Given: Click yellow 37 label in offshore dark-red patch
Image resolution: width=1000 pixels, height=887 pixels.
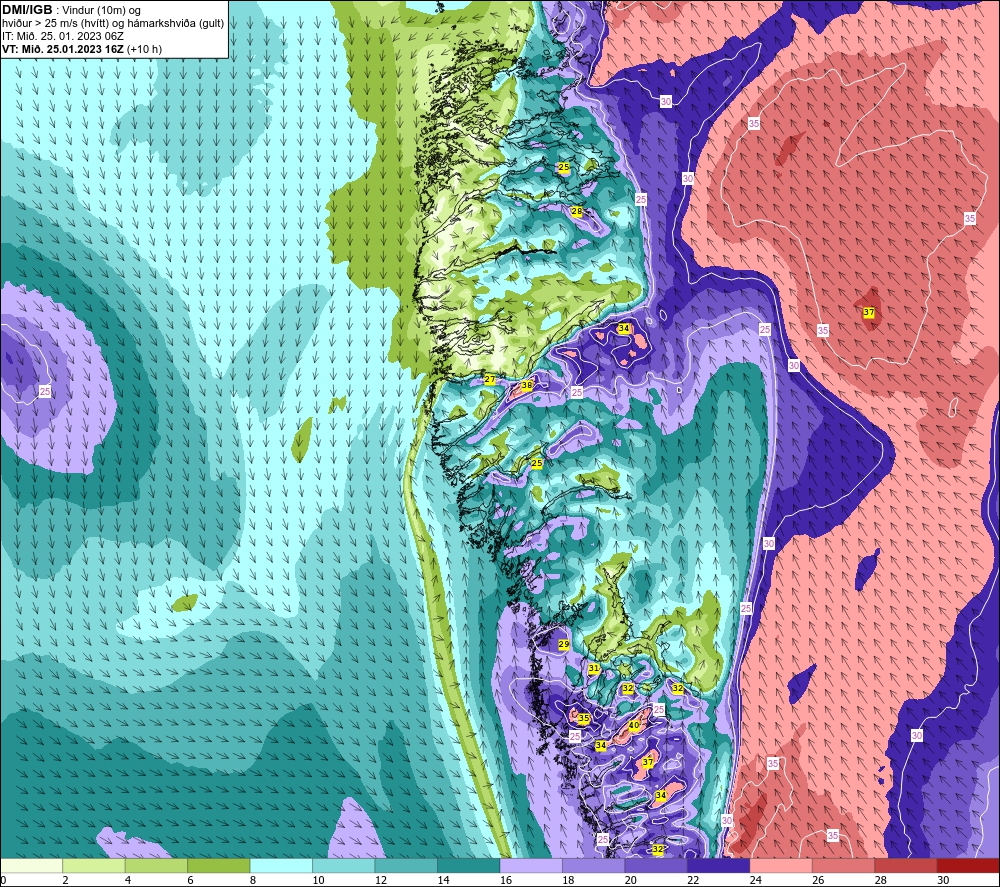Looking at the screenshot, I should tap(869, 312).
